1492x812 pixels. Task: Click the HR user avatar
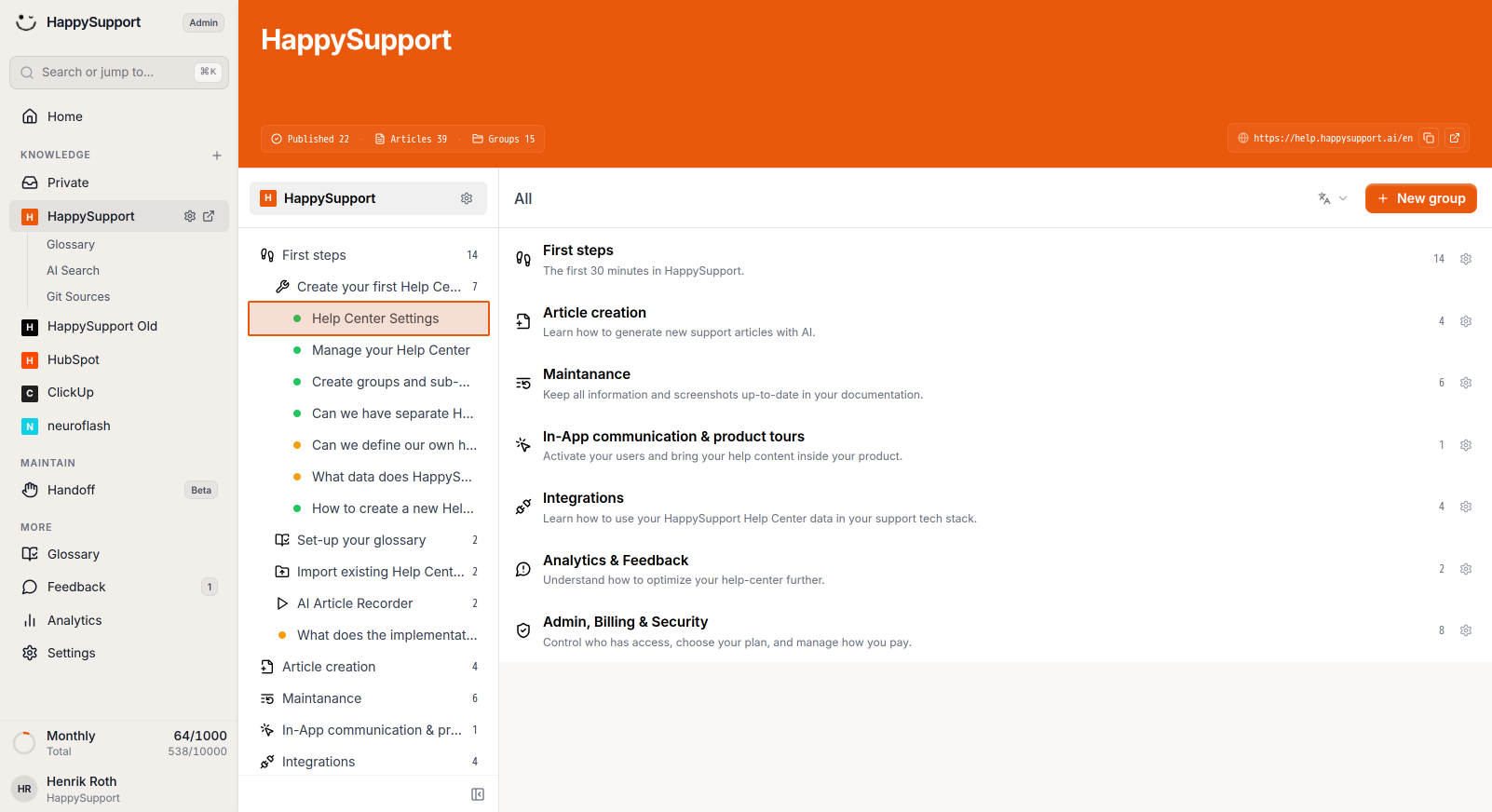pyautogui.click(x=24, y=789)
